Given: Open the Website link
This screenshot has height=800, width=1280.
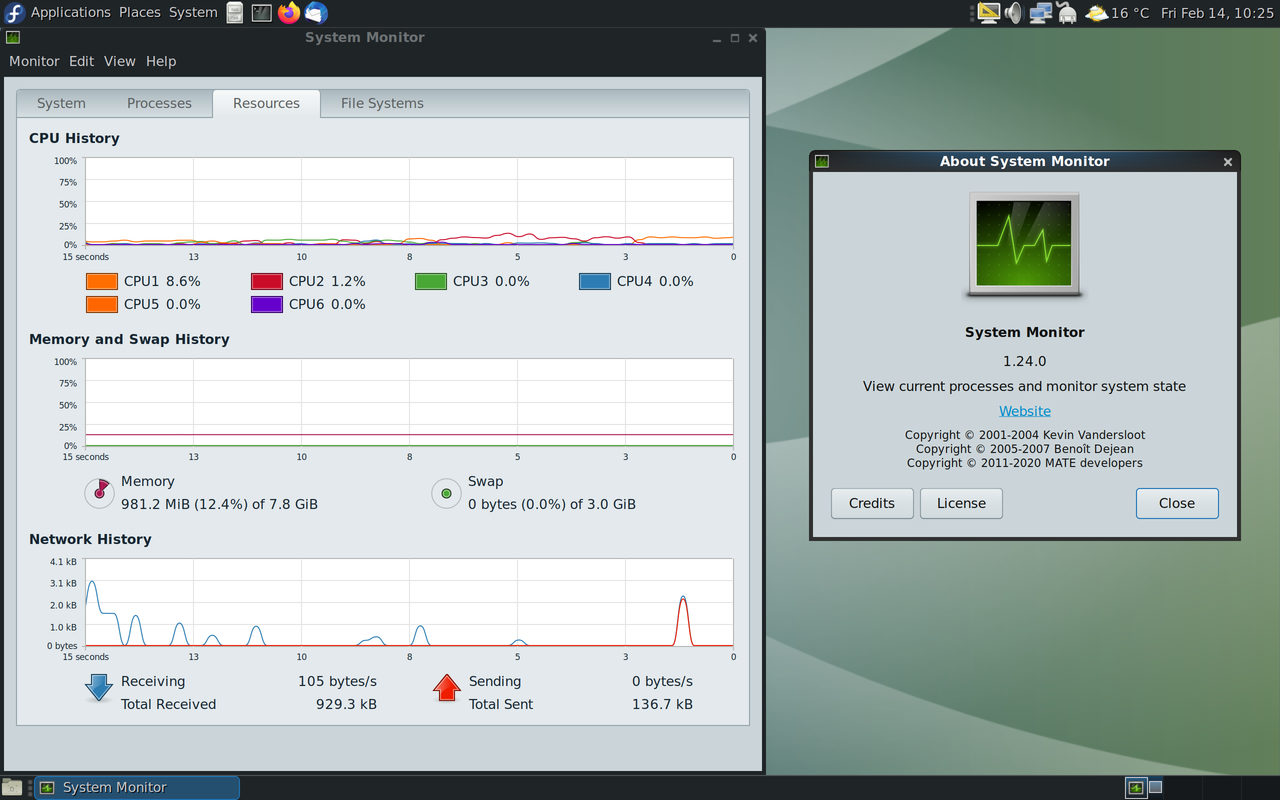Looking at the screenshot, I should pos(1025,411).
